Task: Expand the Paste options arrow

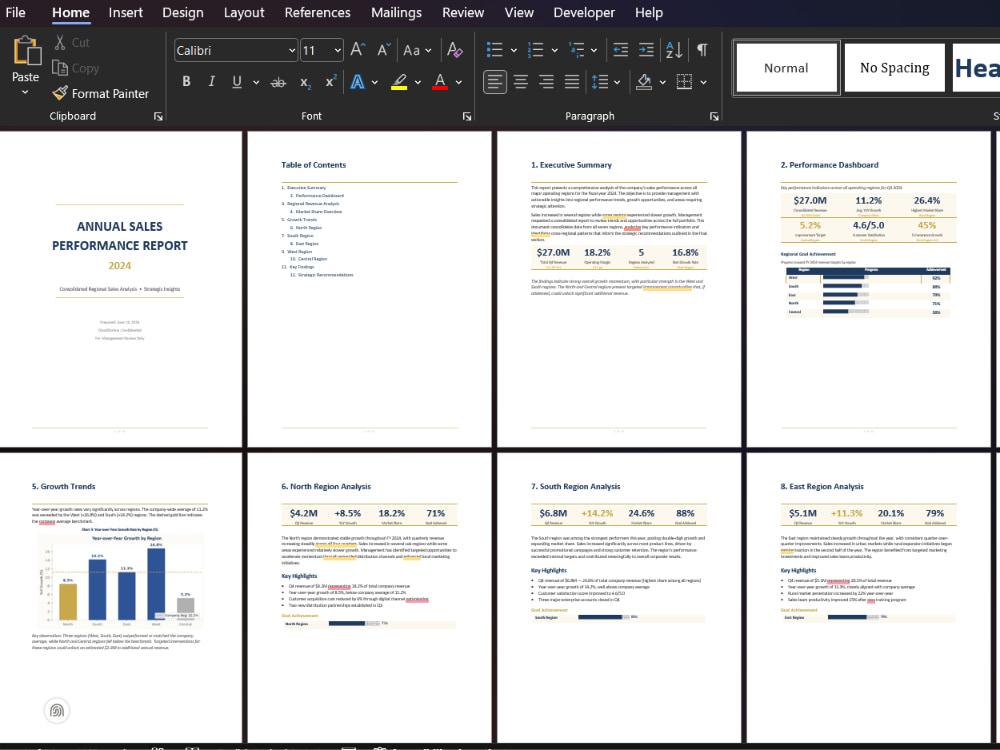Action: click(26, 92)
